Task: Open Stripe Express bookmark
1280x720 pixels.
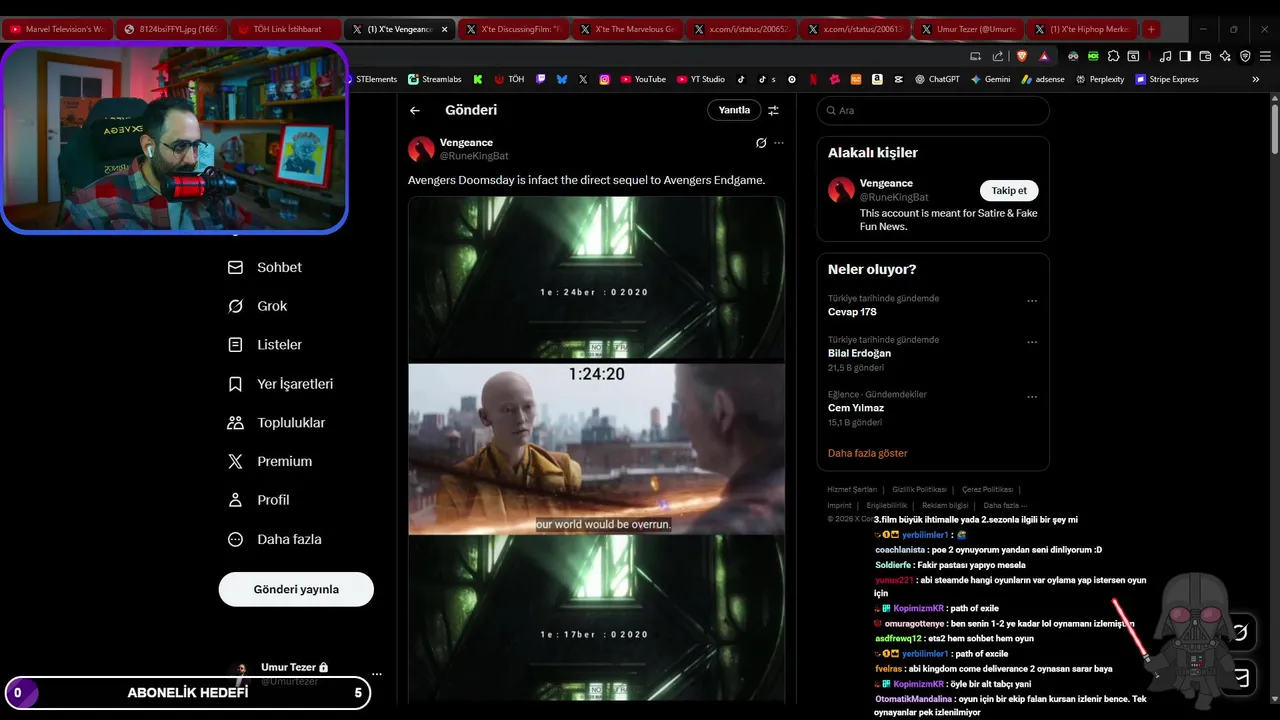Action: (x=1167, y=79)
